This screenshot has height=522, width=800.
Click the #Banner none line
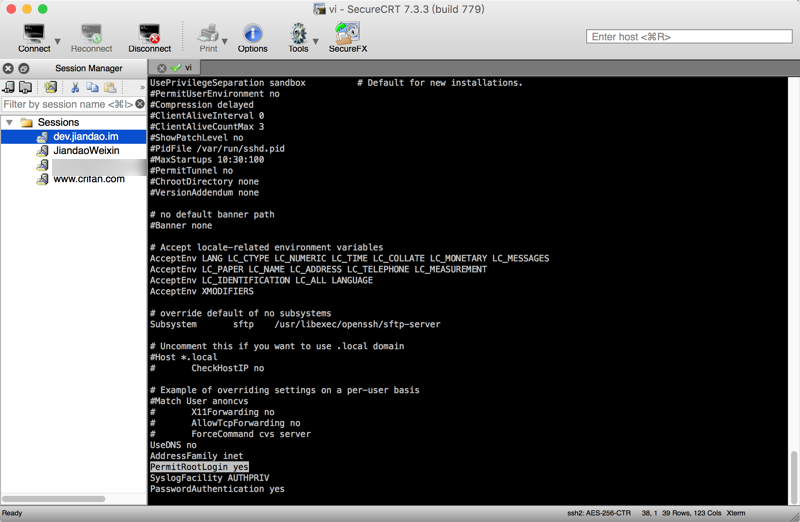coord(181,226)
